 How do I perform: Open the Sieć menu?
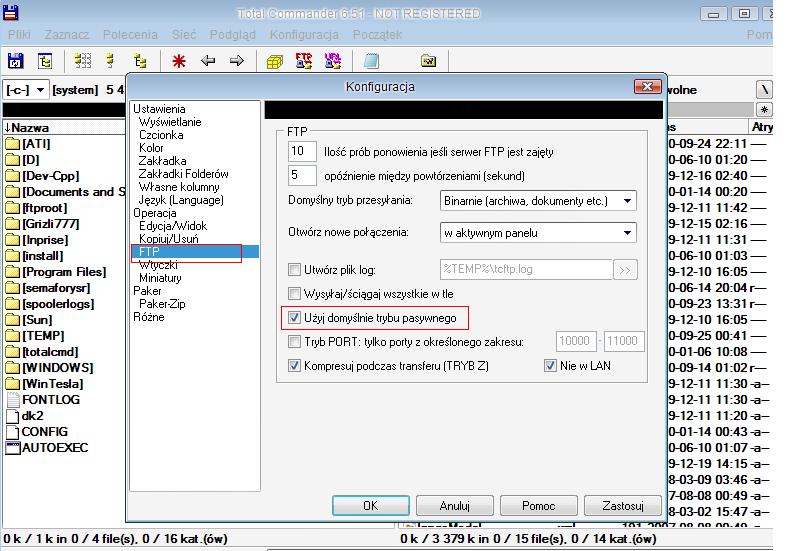(183, 35)
